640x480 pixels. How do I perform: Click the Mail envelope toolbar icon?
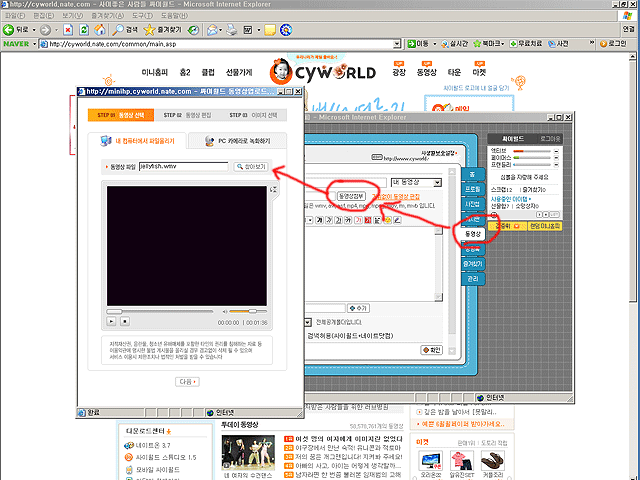212,30
